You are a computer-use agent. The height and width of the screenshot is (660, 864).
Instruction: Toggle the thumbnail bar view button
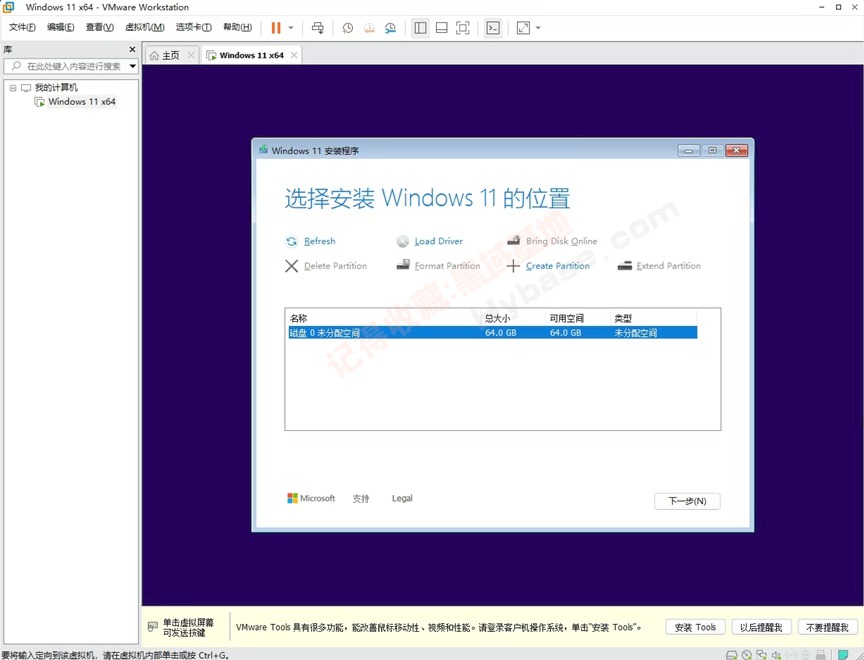coord(441,28)
